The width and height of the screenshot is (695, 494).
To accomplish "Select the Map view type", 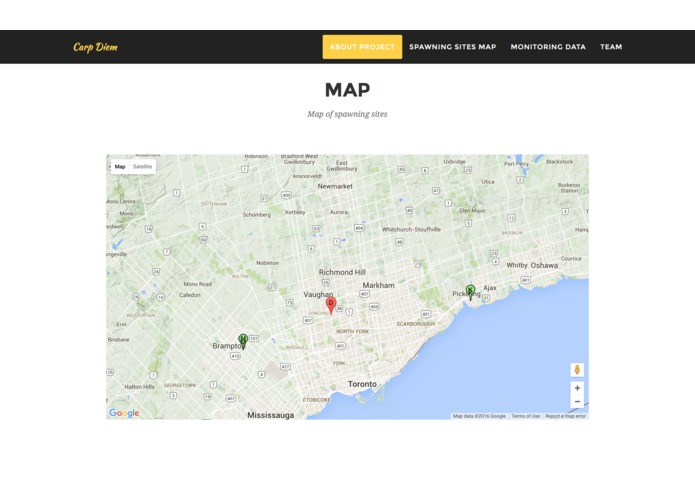I will pos(120,167).
